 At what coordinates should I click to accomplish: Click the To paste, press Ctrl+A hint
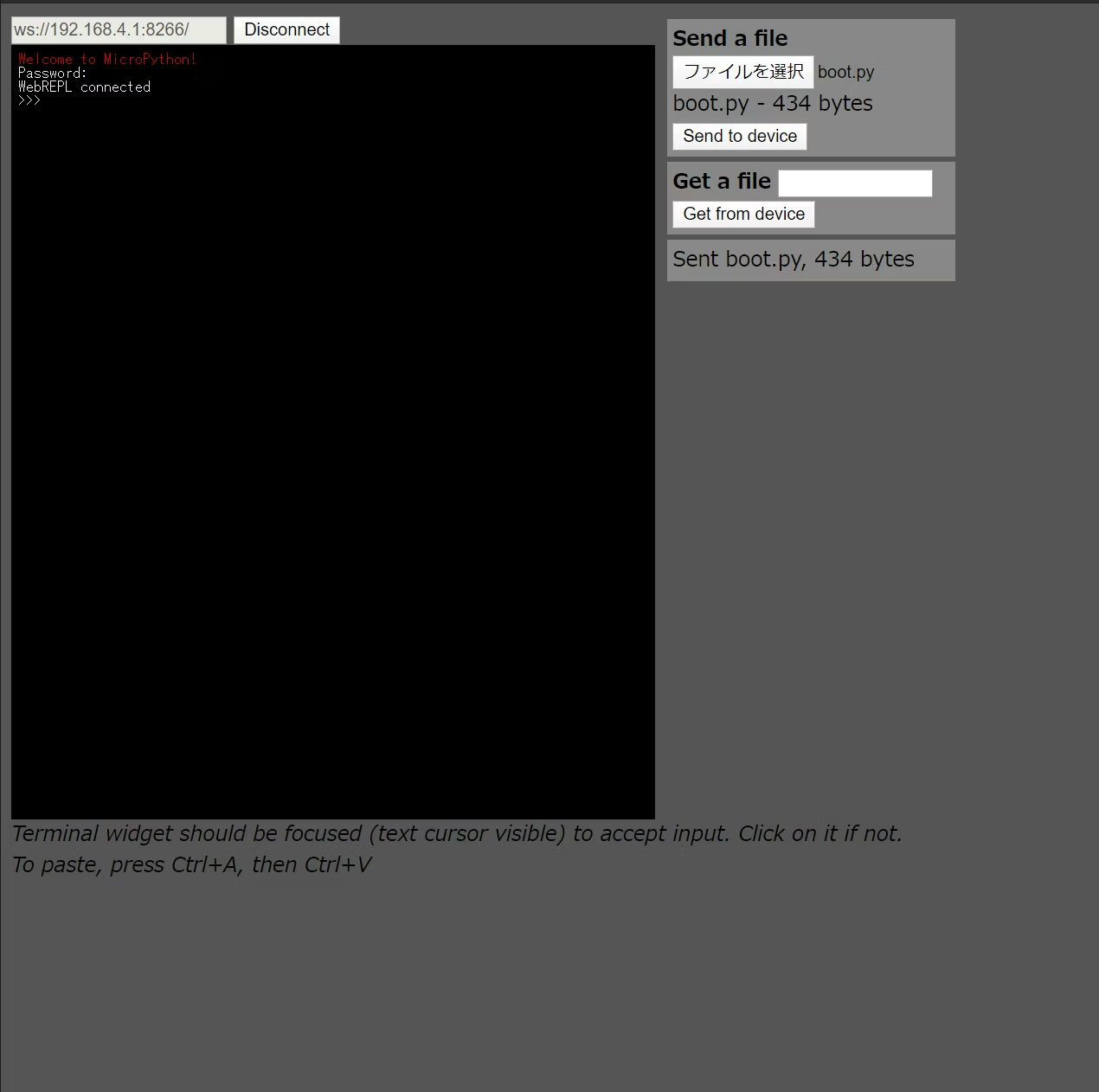click(x=191, y=864)
